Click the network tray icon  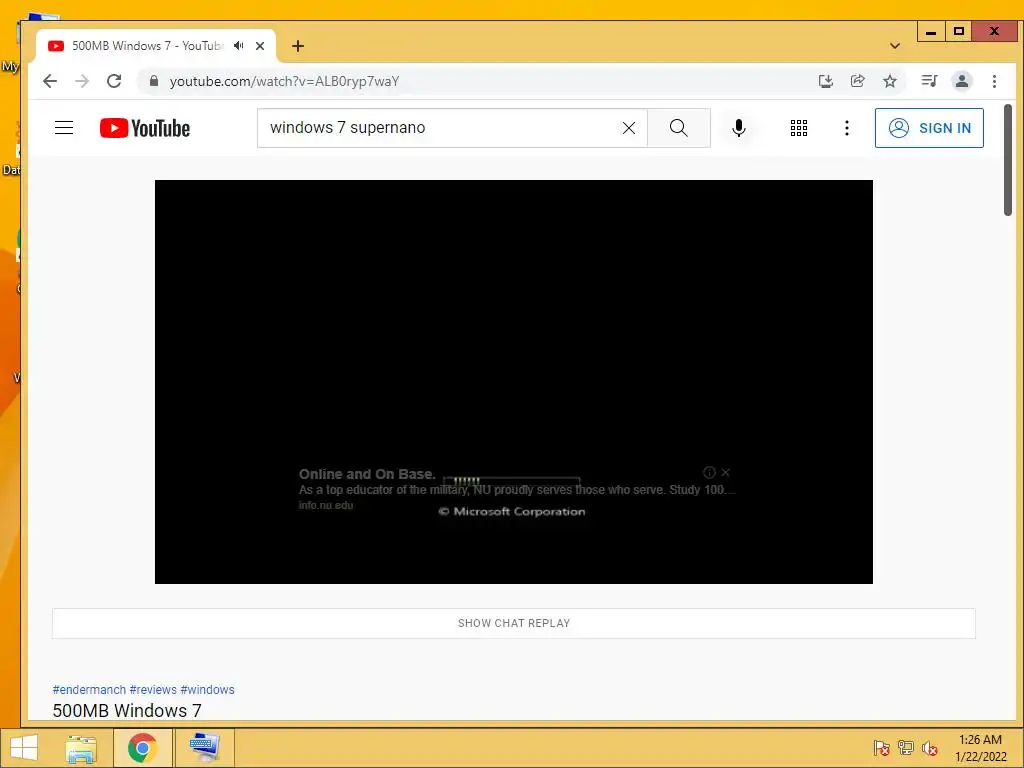coord(905,748)
